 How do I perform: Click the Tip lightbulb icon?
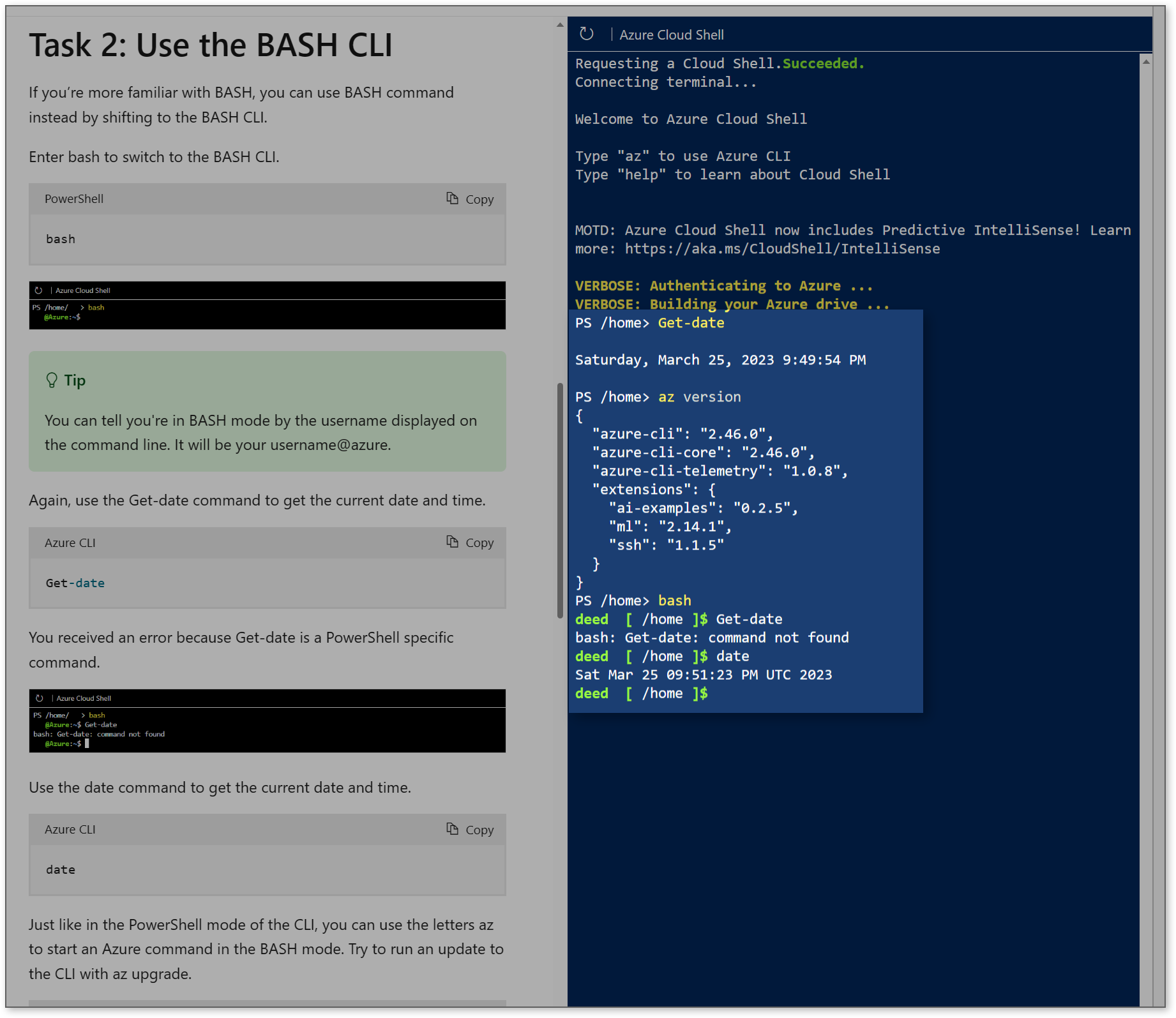pyautogui.click(x=52, y=380)
